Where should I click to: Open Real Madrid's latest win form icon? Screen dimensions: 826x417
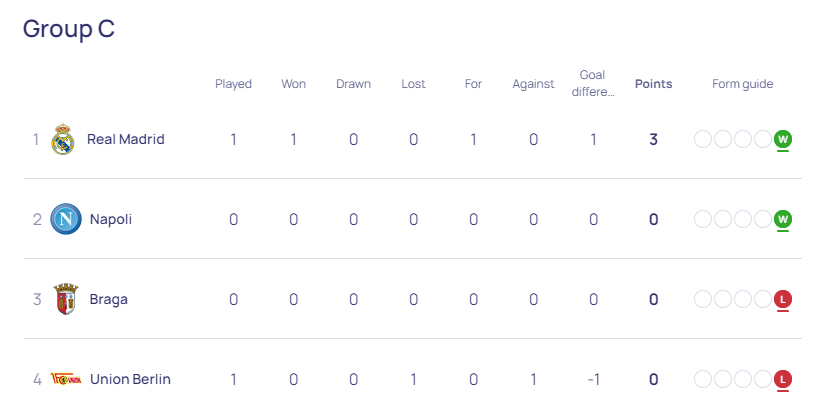click(783, 140)
